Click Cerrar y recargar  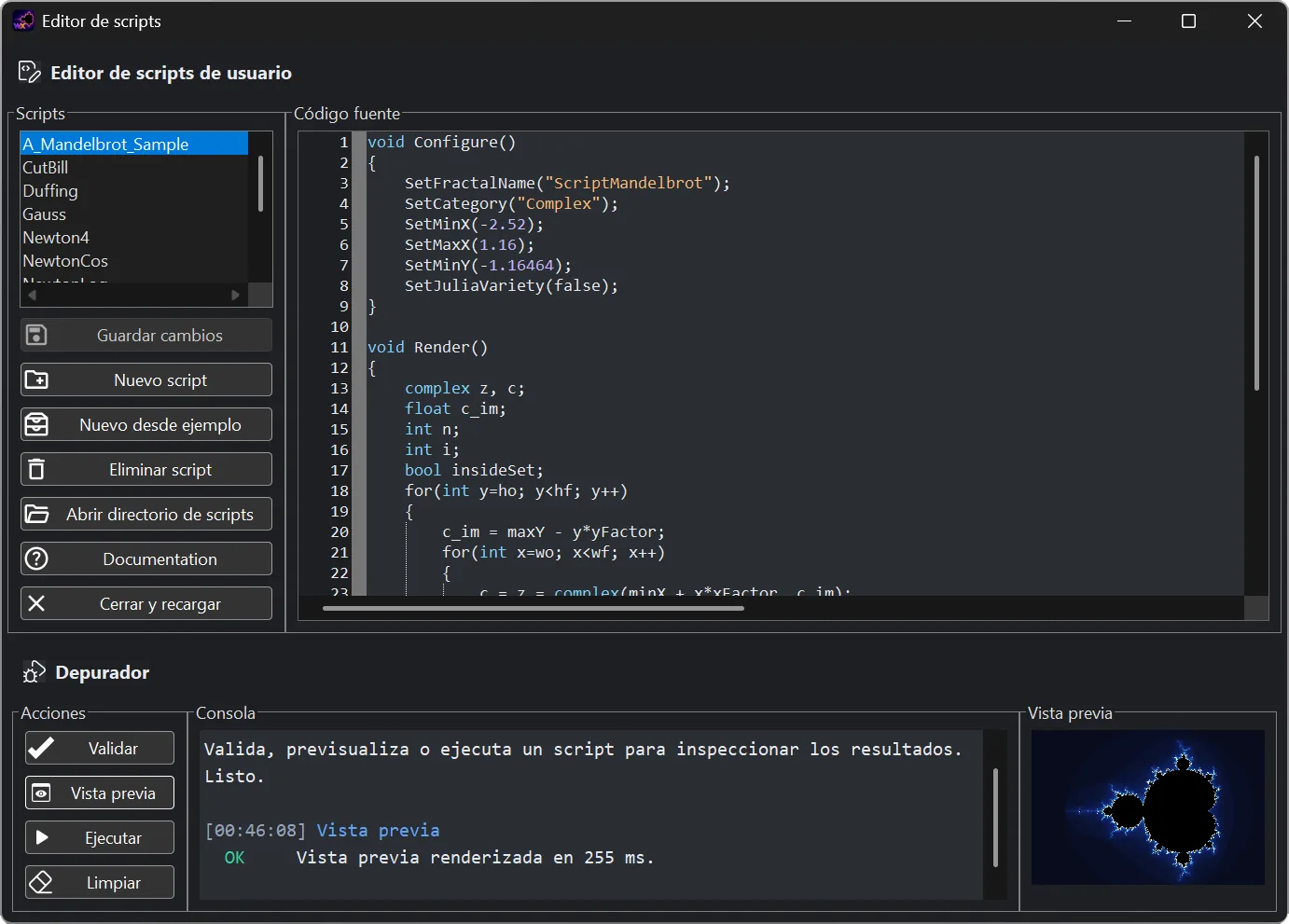[146, 603]
